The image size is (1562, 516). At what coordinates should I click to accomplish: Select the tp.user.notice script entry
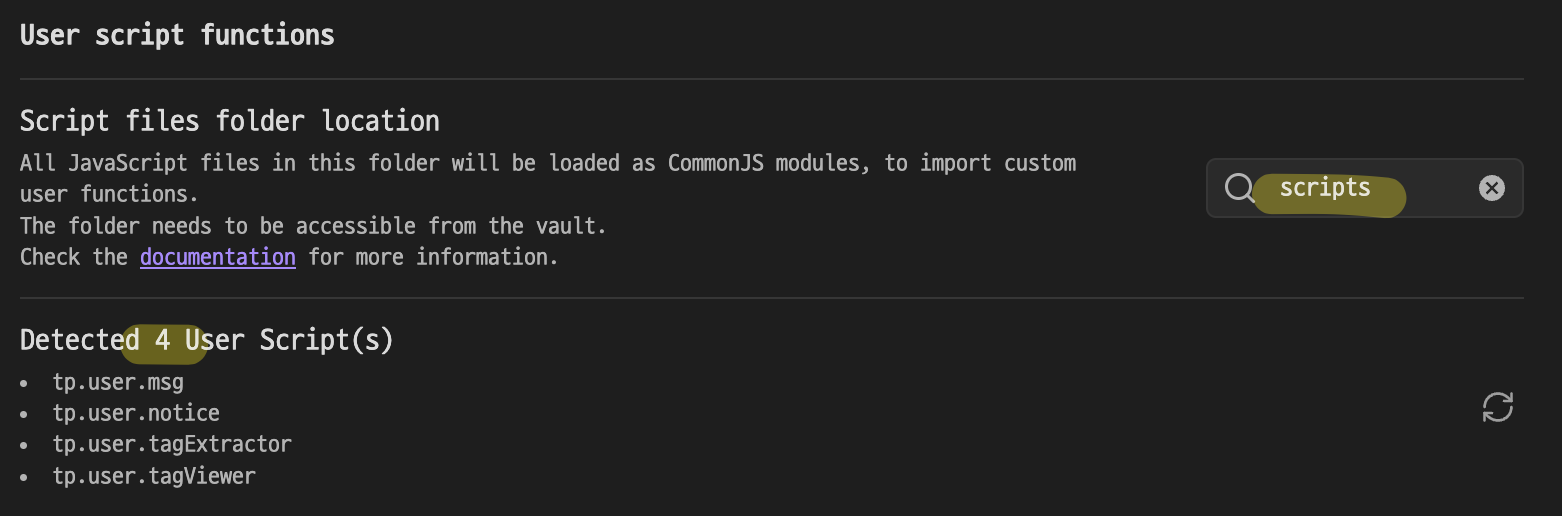pos(136,413)
